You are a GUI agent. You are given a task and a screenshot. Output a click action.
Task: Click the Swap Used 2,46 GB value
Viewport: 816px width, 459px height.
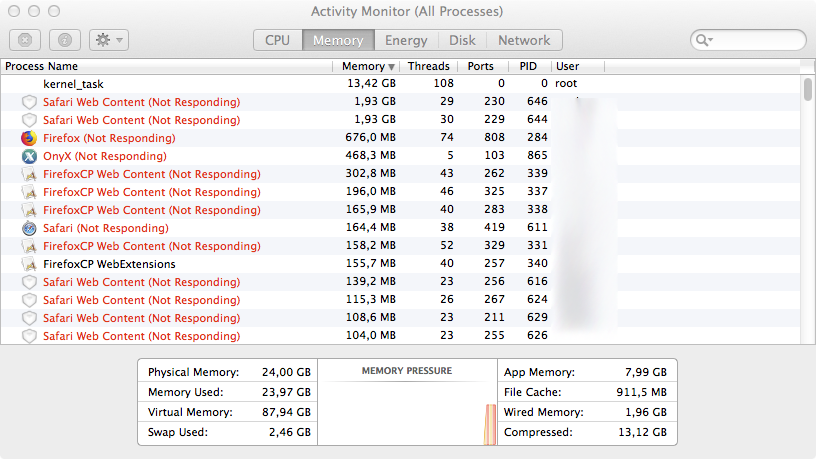click(x=290, y=432)
